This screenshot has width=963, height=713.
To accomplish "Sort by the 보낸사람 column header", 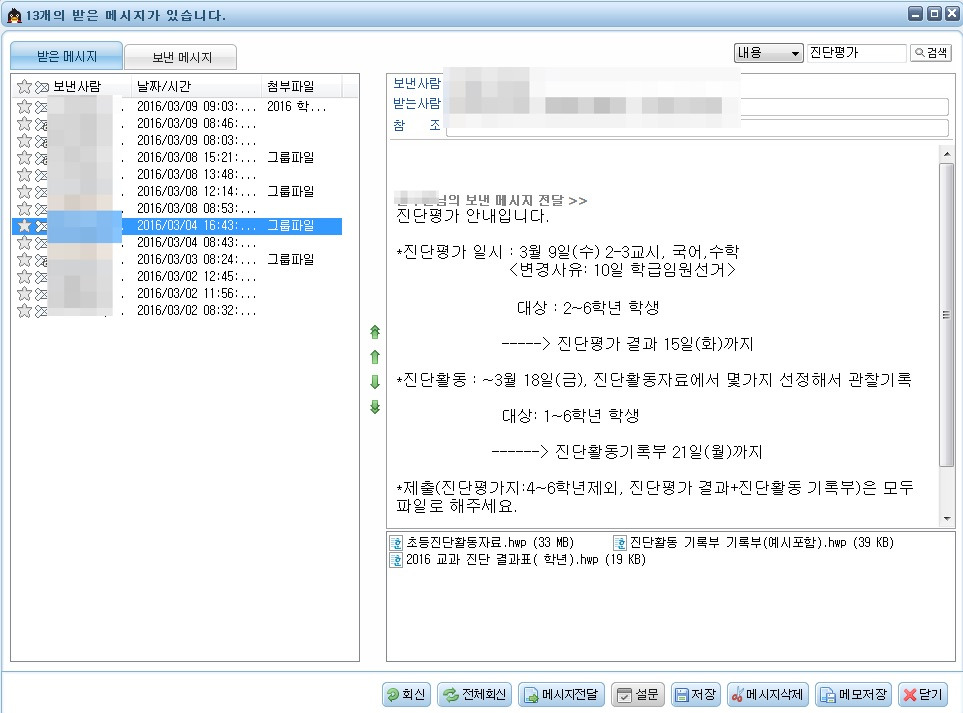I will pyautogui.click(x=77, y=87).
